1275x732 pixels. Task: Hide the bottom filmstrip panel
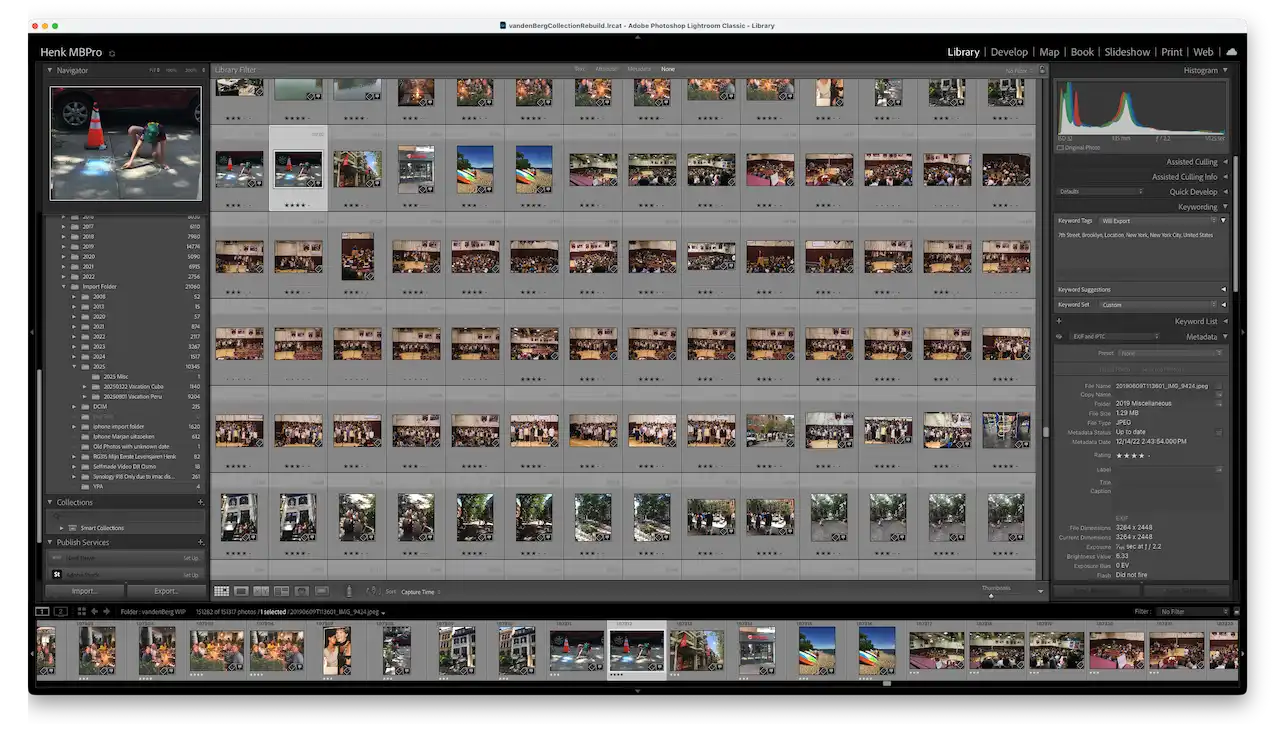click(637, 690)
